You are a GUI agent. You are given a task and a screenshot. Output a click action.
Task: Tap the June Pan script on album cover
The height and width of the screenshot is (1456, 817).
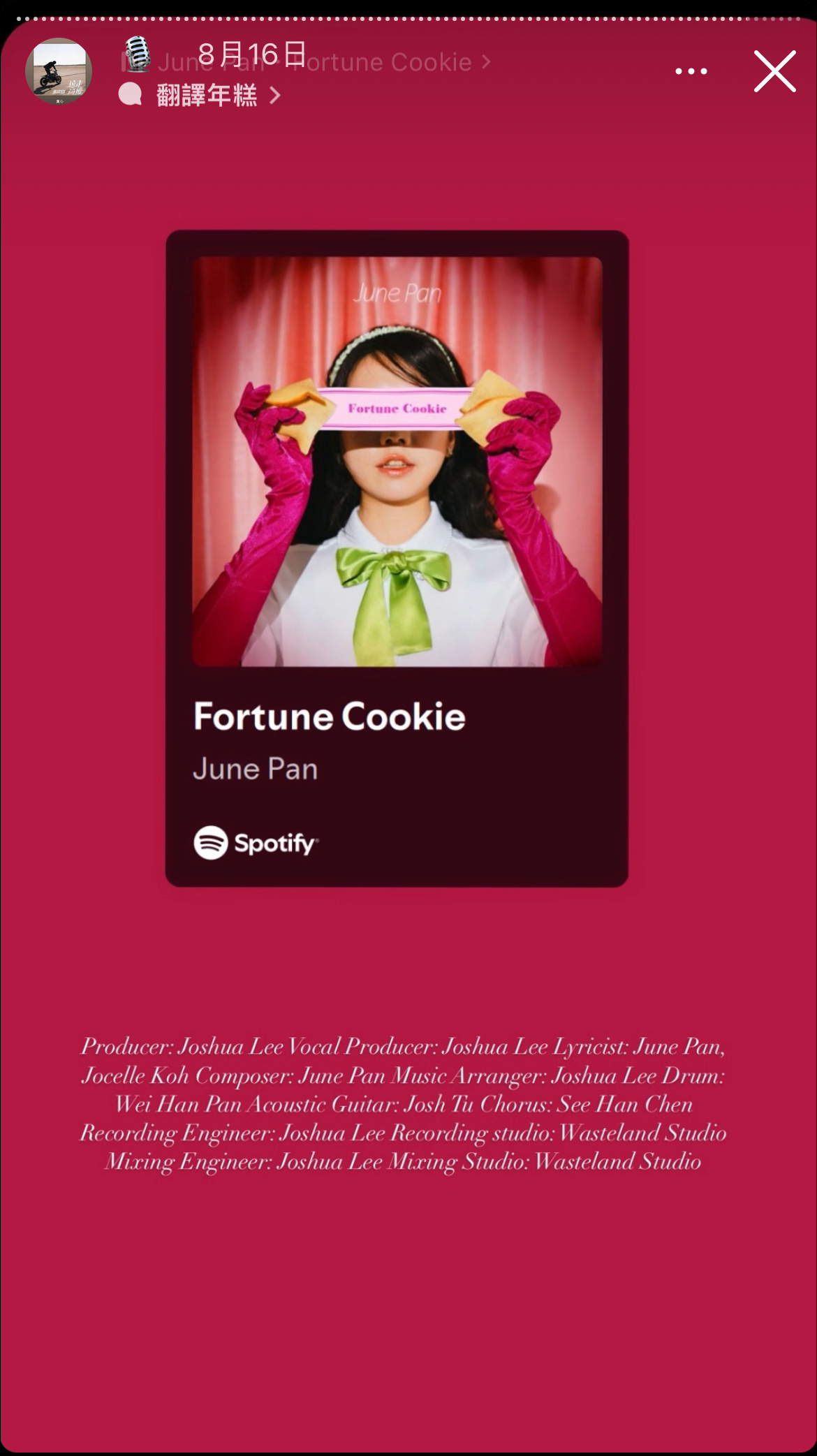point(397,293)
